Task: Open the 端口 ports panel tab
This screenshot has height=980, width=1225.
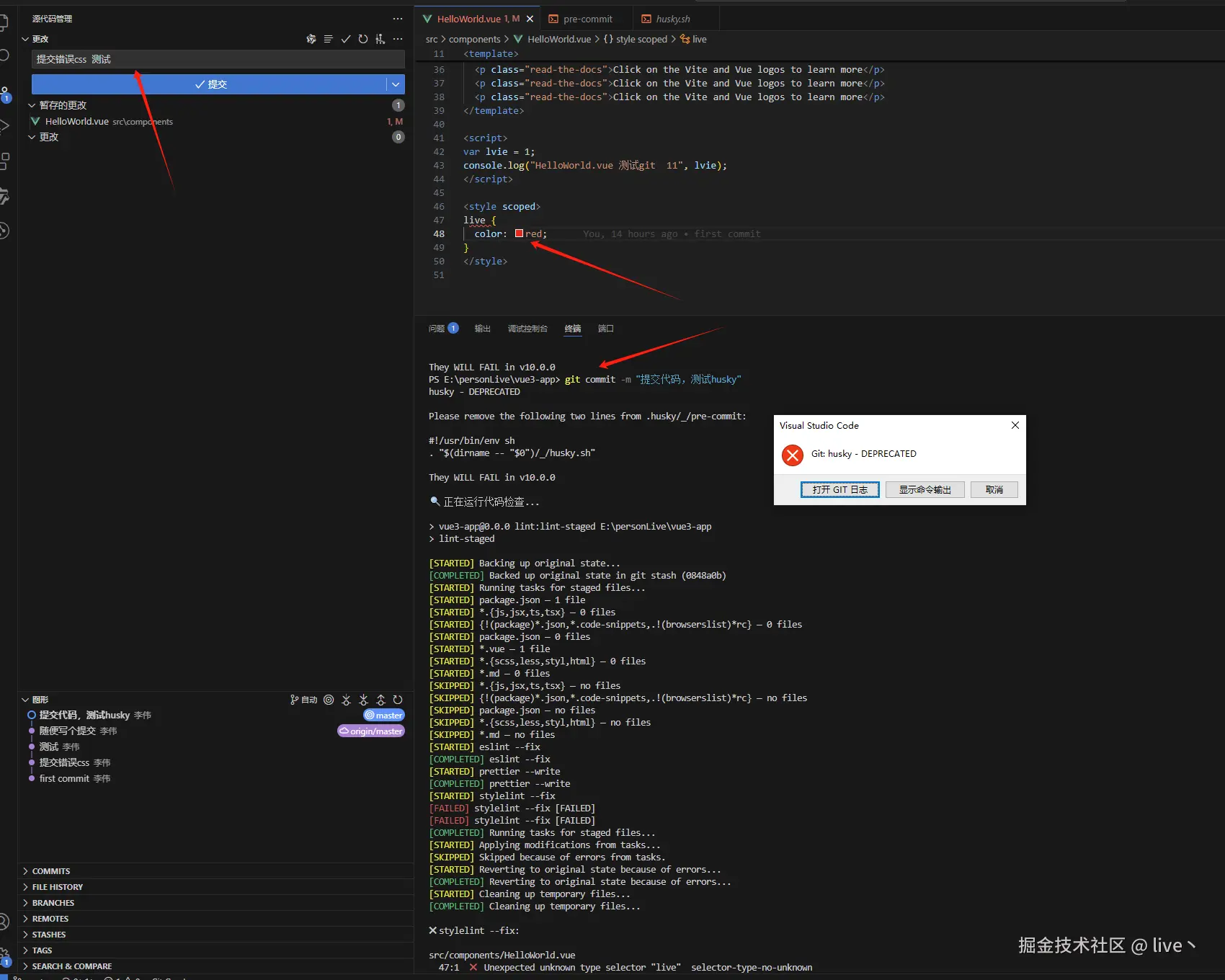Action: (x=606, y=329)
